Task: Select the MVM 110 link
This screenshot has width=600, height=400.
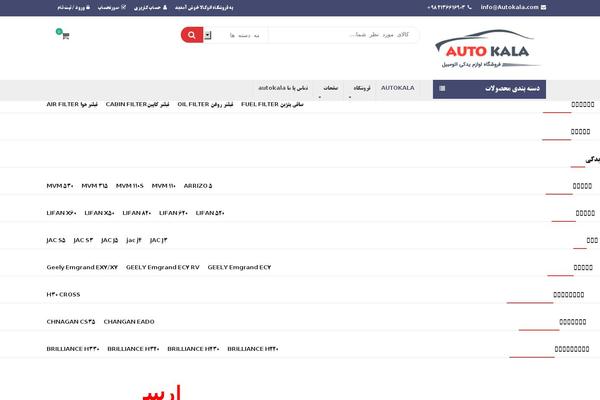Action: point(163,186)
